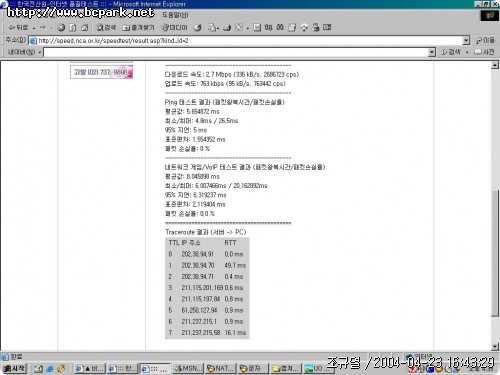The width and height of the screenshot is (500, 375).
Task: Click the Naver toolbar search input box
Action: (x=236, y=52)
